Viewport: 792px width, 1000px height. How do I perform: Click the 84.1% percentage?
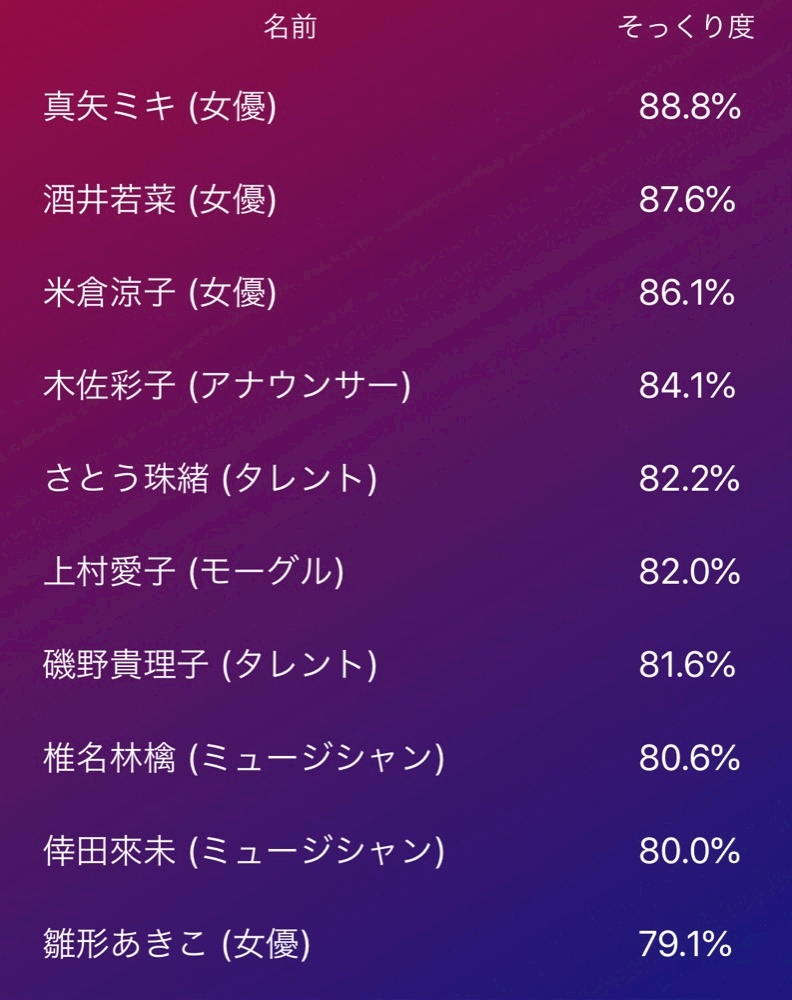click(687, 386)
